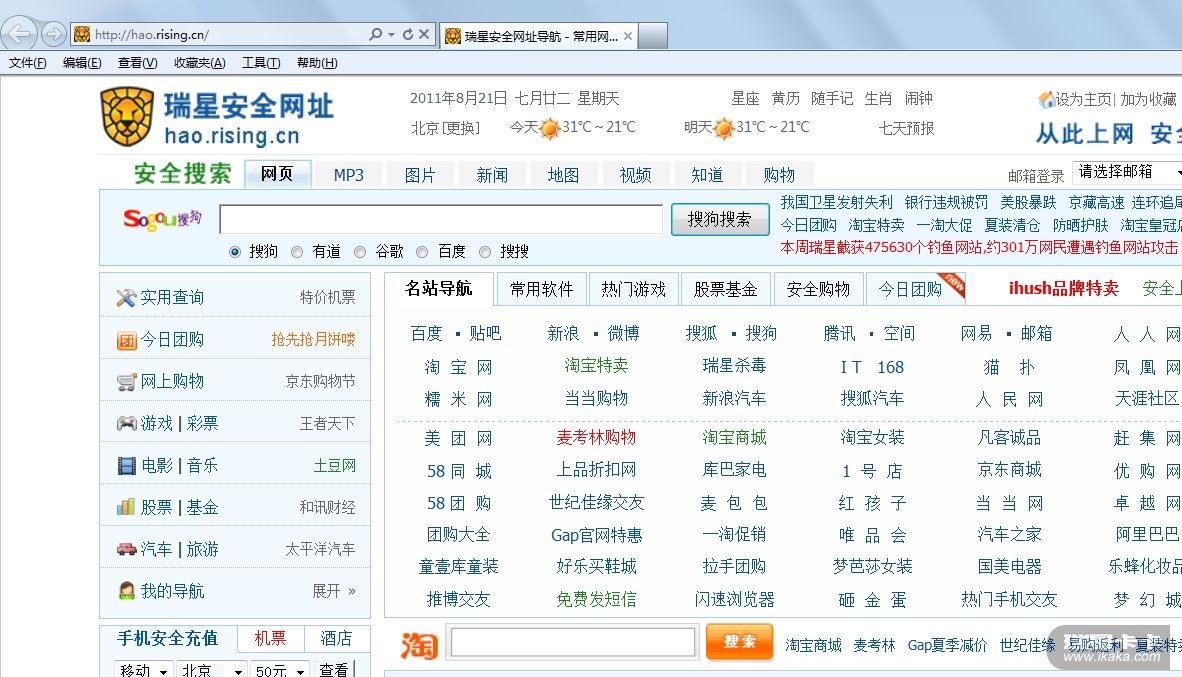Click the site favicon in address bar
Image resolution: width=1182 pixels, height=677 pixels.
pos(82,34)
